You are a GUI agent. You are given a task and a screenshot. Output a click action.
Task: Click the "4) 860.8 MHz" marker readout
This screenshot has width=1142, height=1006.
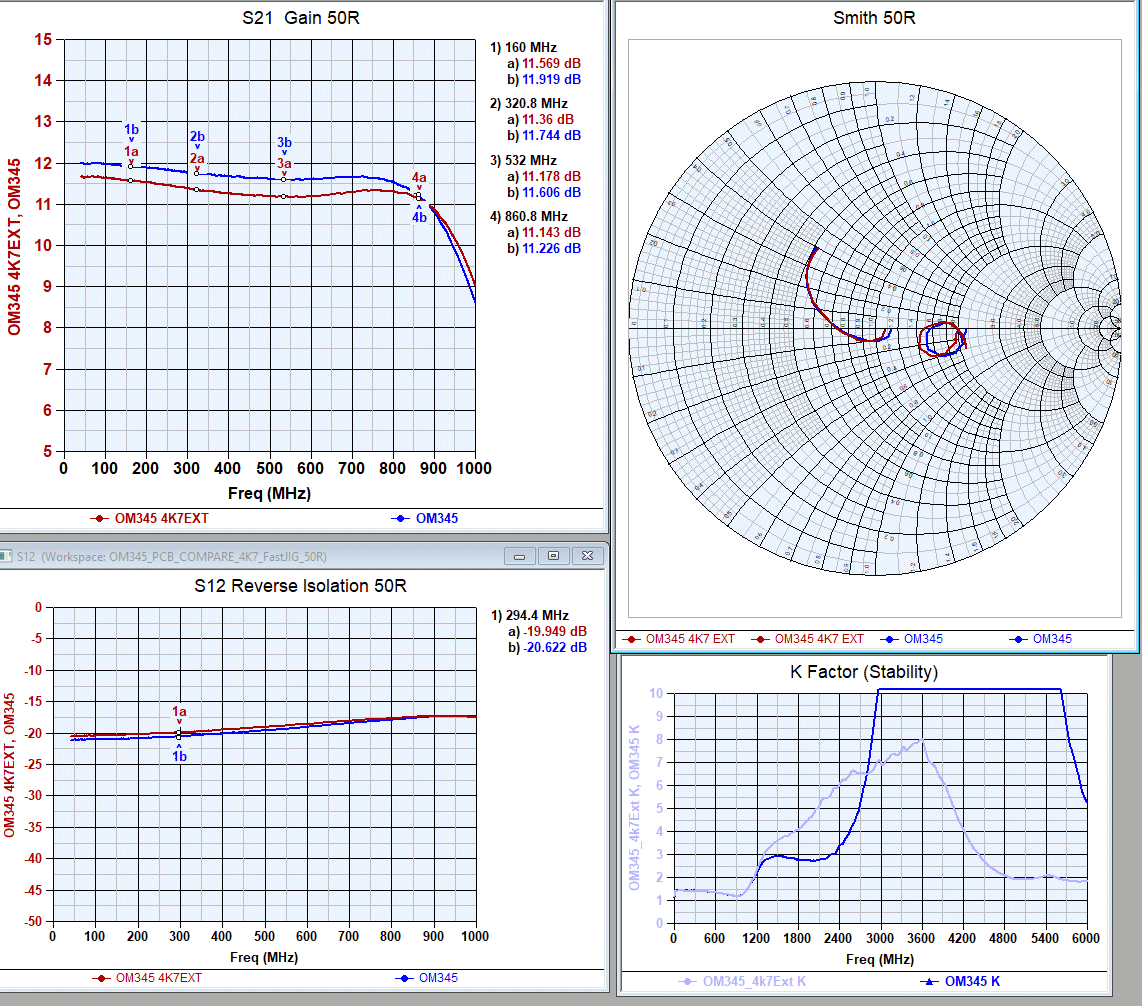(x=529, y=217)
